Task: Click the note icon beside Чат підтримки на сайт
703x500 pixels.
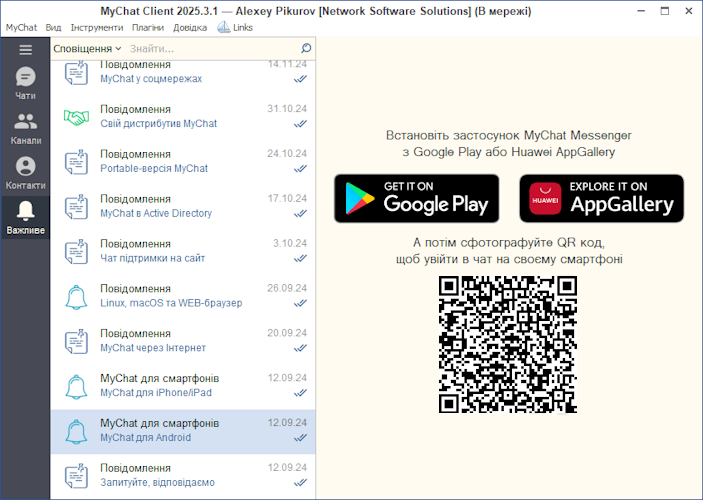Action: click(x=76, y=252)
